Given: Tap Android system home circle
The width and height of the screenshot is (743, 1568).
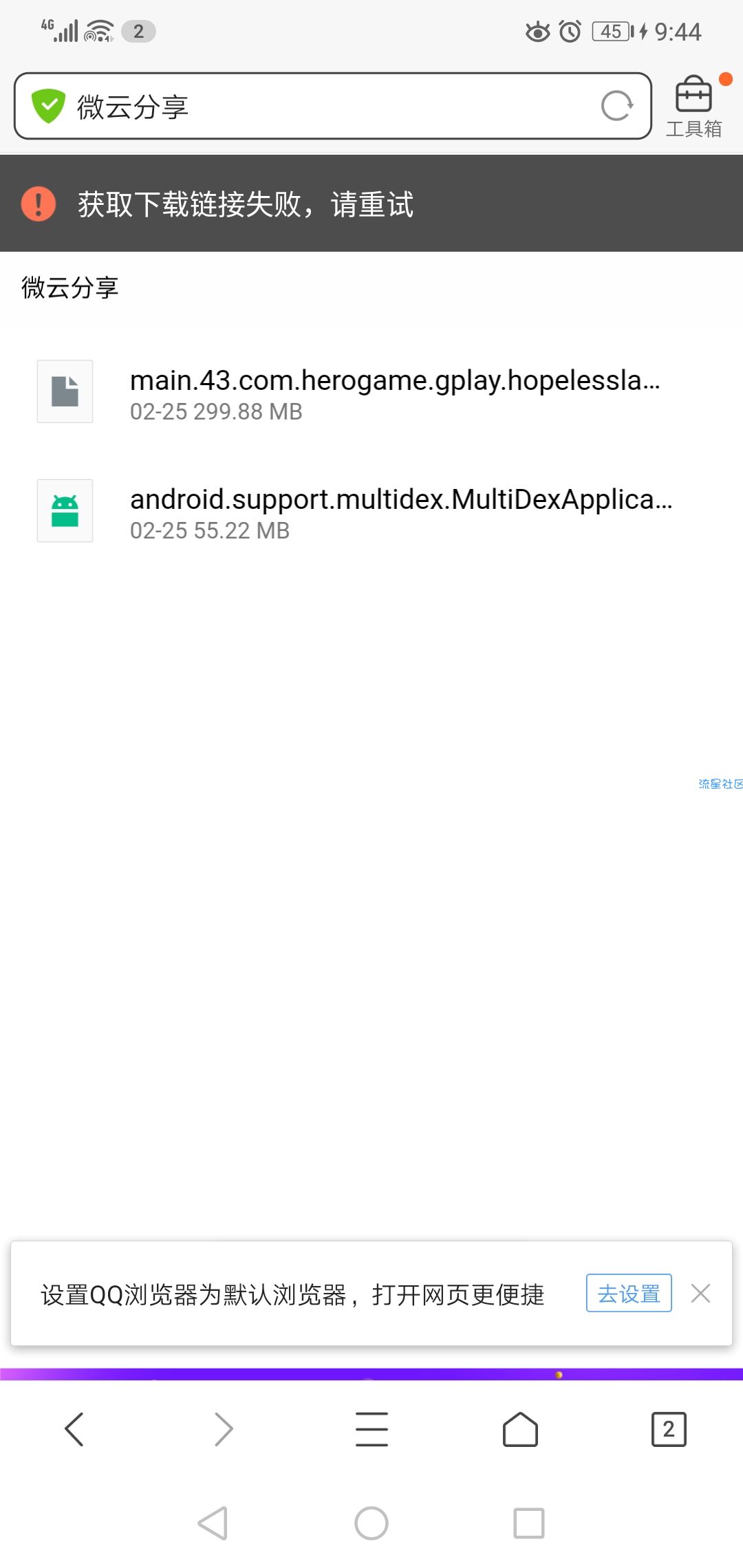Looking at the screenshot, I should pyautogui.click(x=371, y=1523).
